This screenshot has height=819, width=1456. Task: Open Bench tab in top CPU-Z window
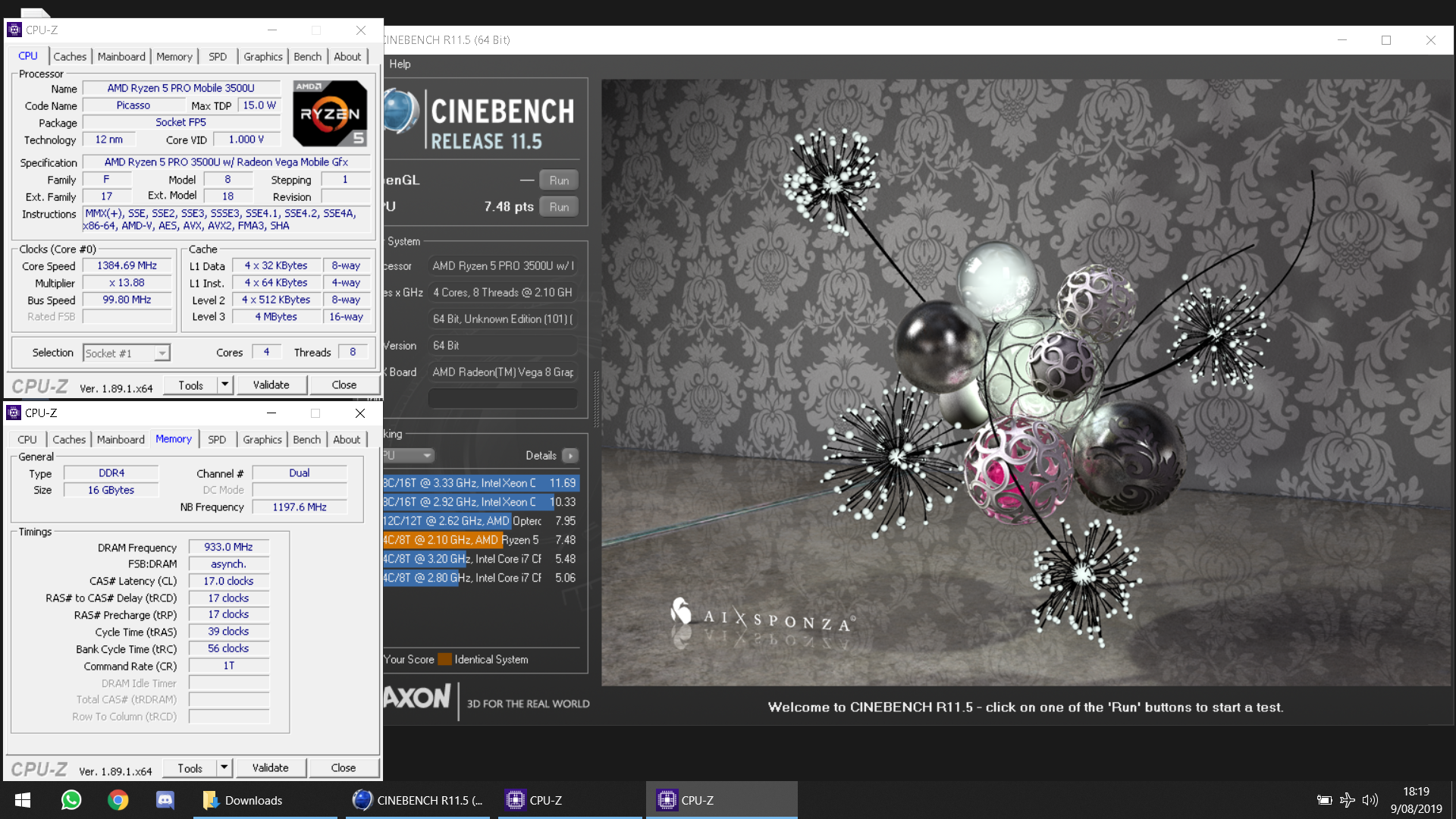307,57
